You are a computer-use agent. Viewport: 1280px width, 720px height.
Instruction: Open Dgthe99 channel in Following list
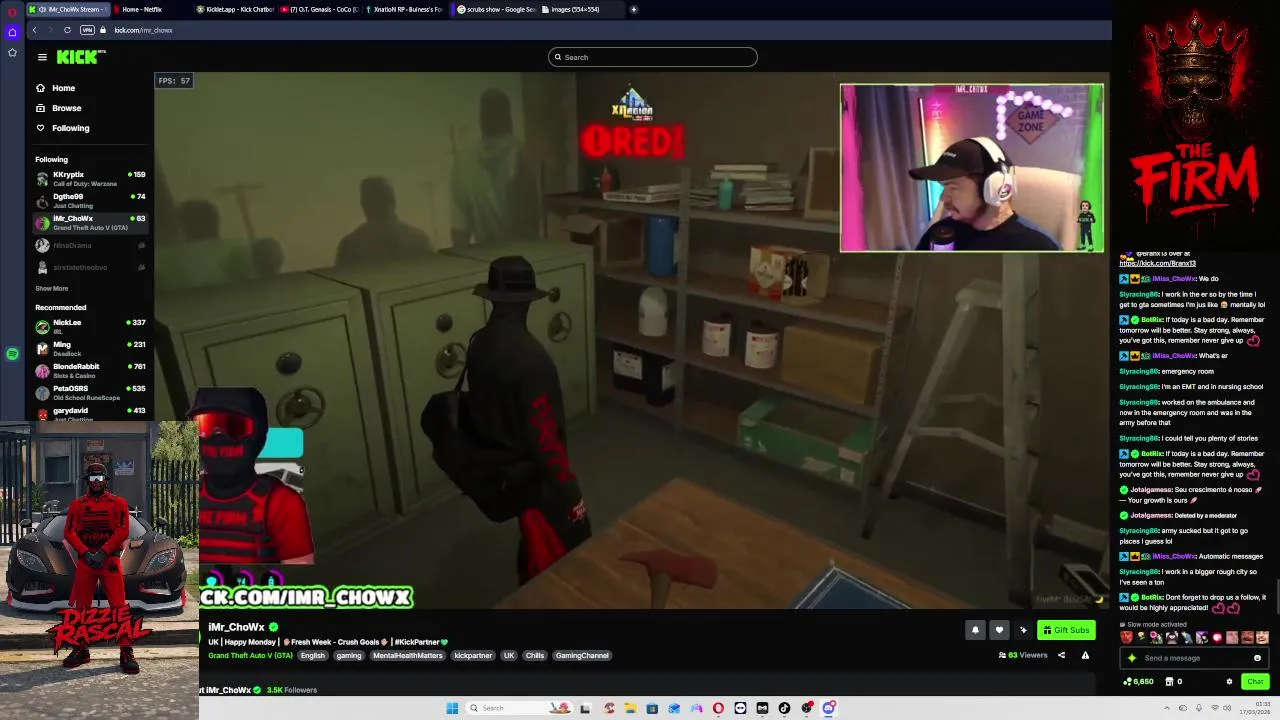(90, 201)
